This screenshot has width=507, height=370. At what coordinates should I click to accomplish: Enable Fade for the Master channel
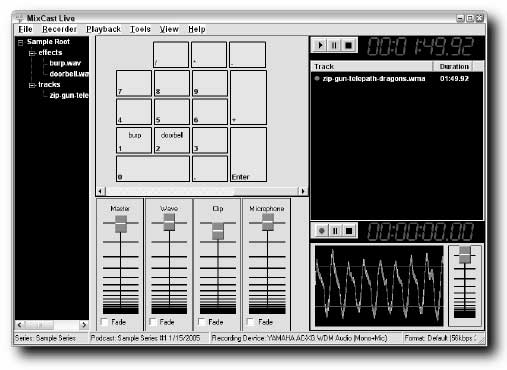click(x=105, y=322)
